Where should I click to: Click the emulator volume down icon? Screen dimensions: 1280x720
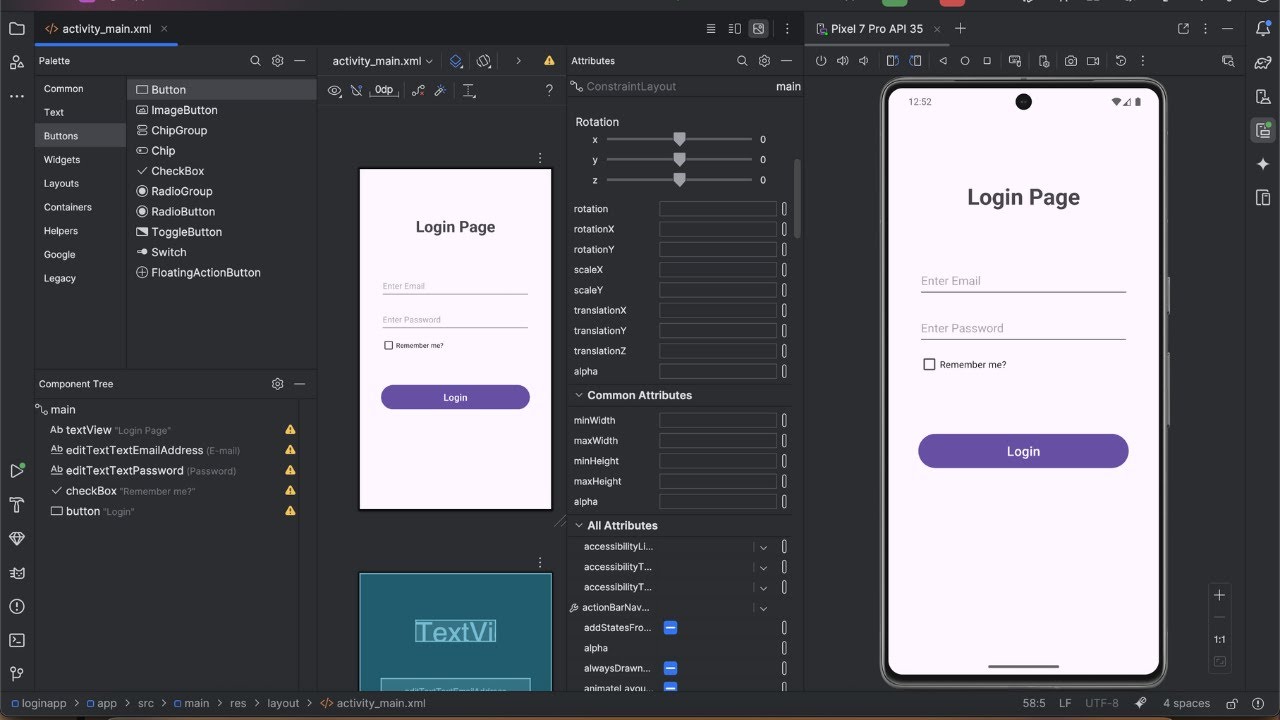point(866,61)
